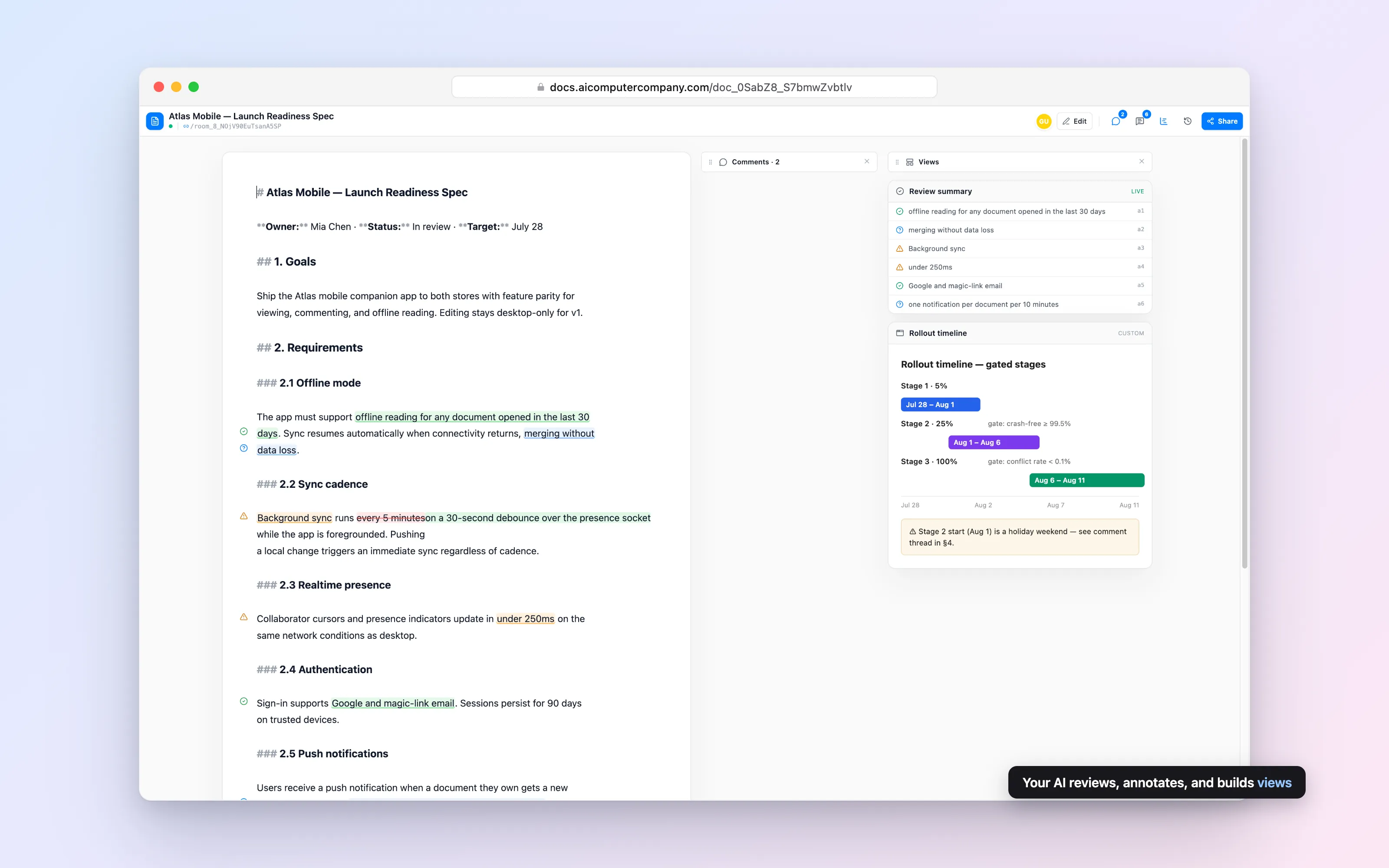Click the '2.1 Offline mode' heading

(x=320, y=383)
